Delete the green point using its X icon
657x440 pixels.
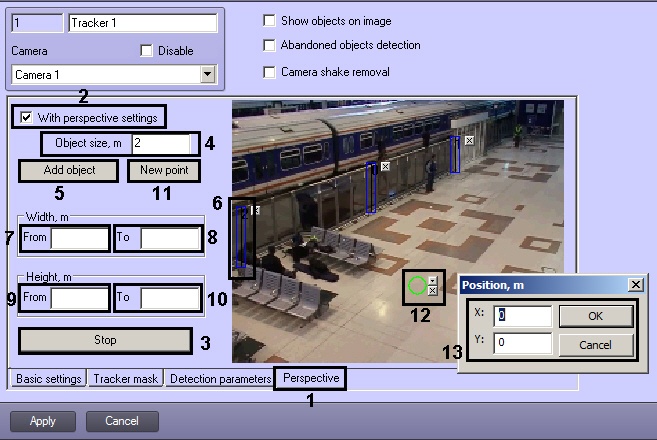point(432,291)
